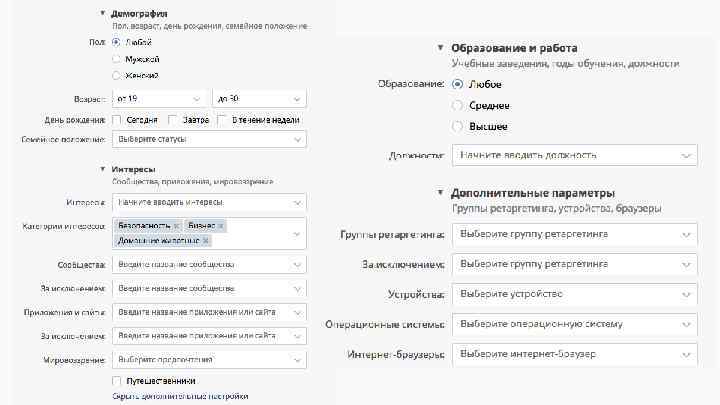720x405 pixels.
Task: Click the Должности position input field
Action: (x=574, y=156)
